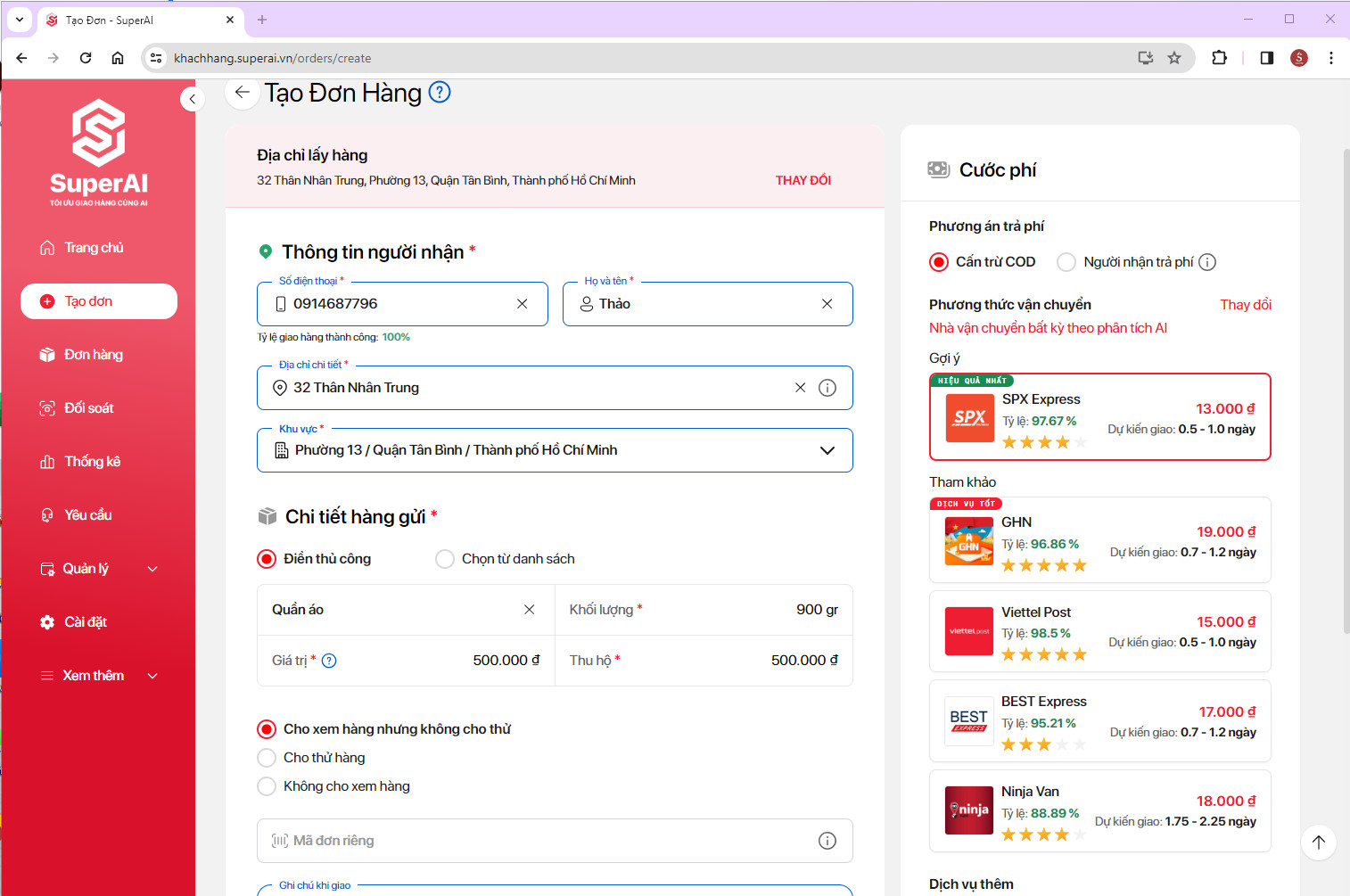This screenshot has width=1350, height=896.
Task: Clear the name field containing Thảo
Action: click(x=827, y=304)
